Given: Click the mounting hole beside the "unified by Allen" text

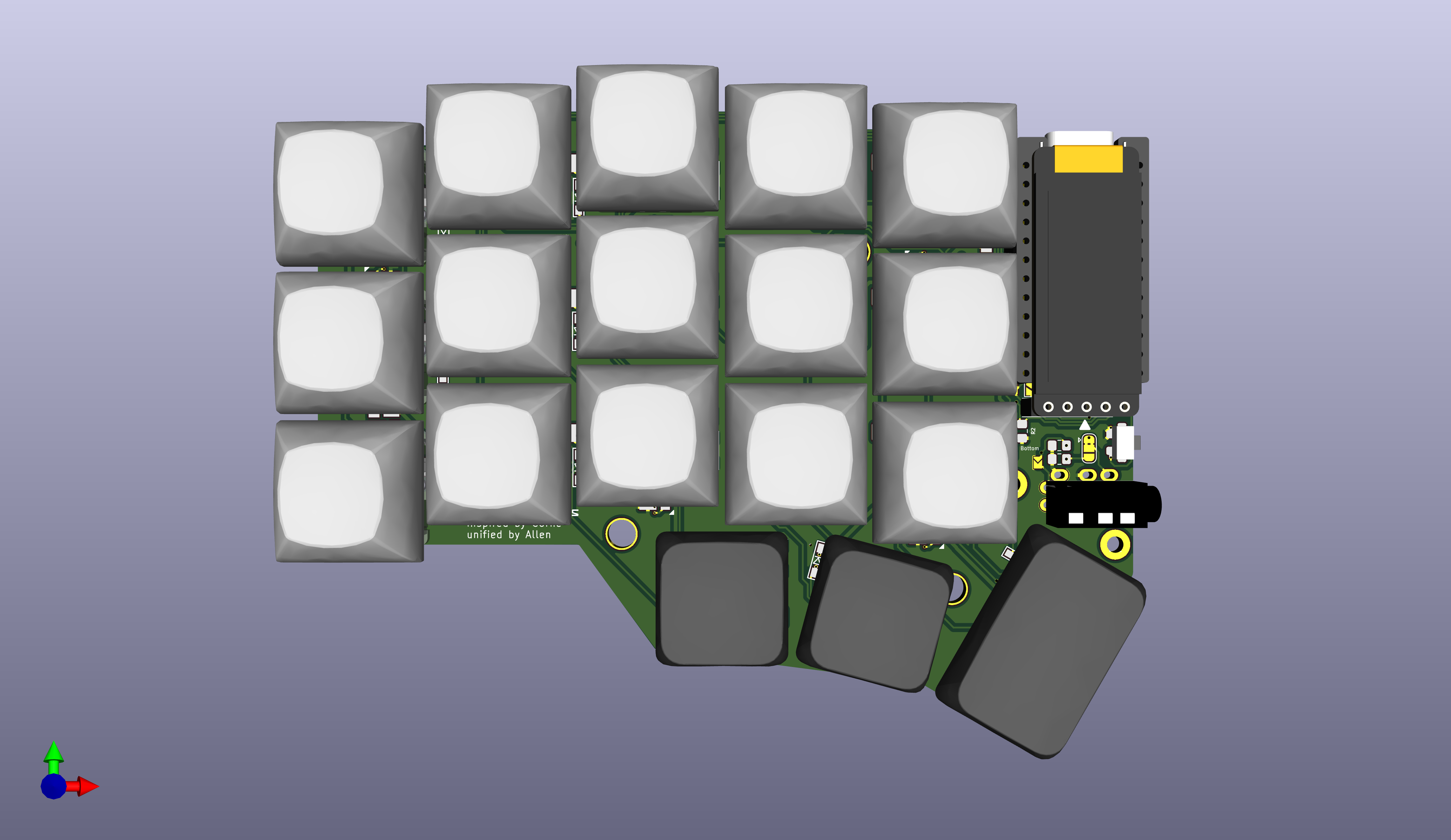Looking at the screenshot, I should tap(621, 533).
